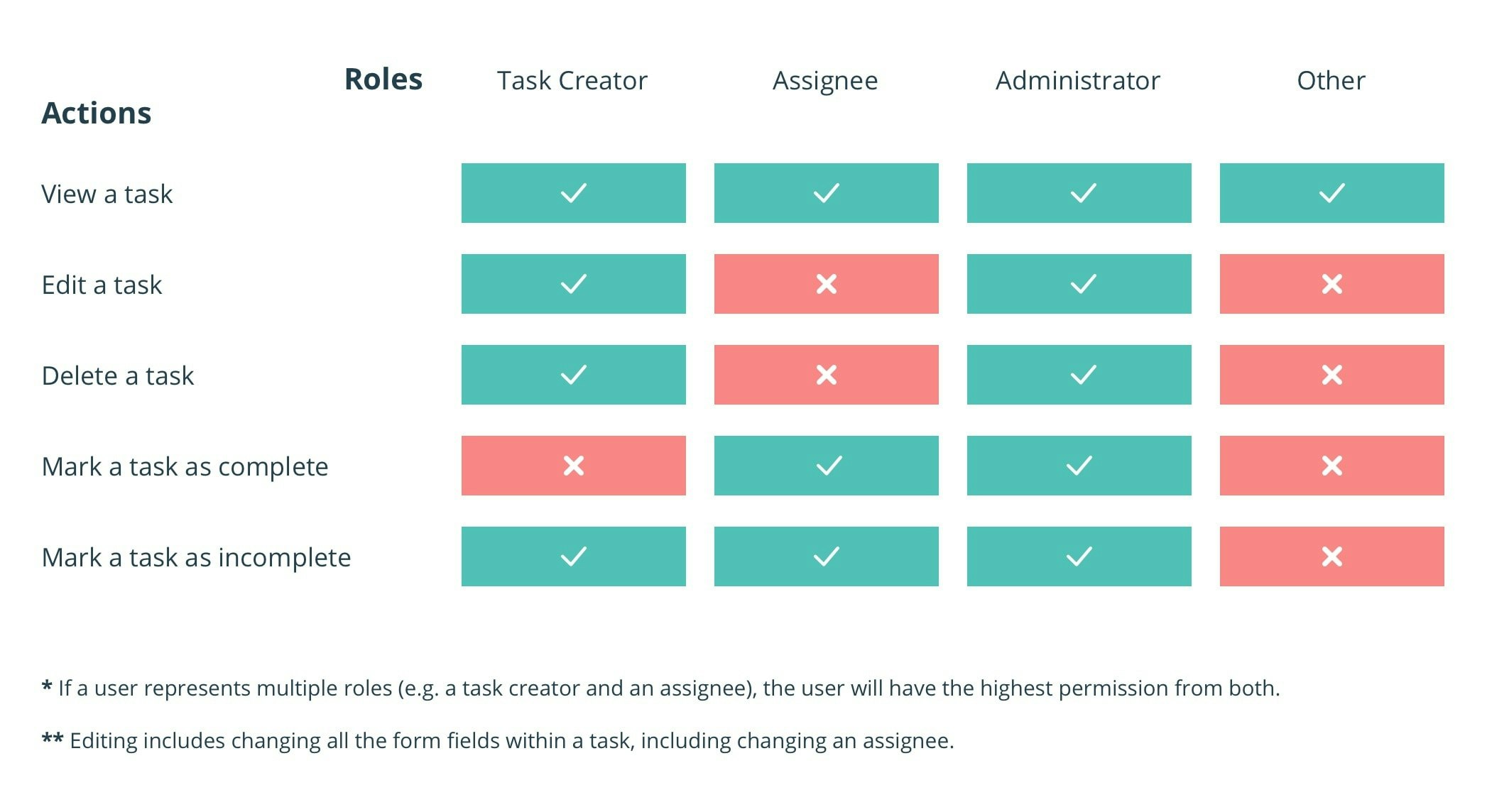Click the "Delete a task" row label
Viewport: 1487px width, 812px height.
[117, 375]
